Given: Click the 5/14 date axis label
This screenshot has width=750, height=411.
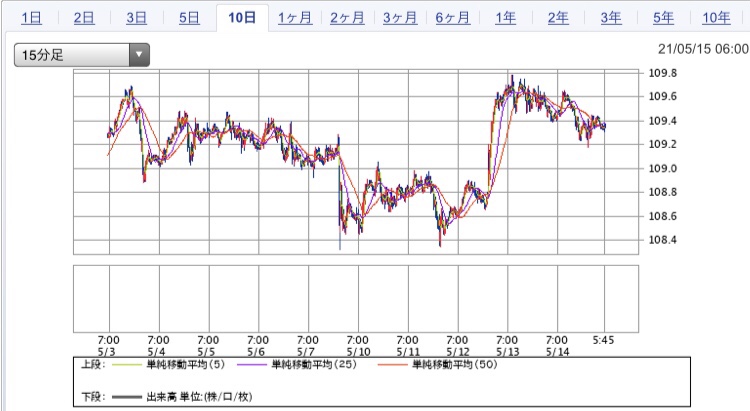Looking at the screenshot, I should [x=558, y=352].
